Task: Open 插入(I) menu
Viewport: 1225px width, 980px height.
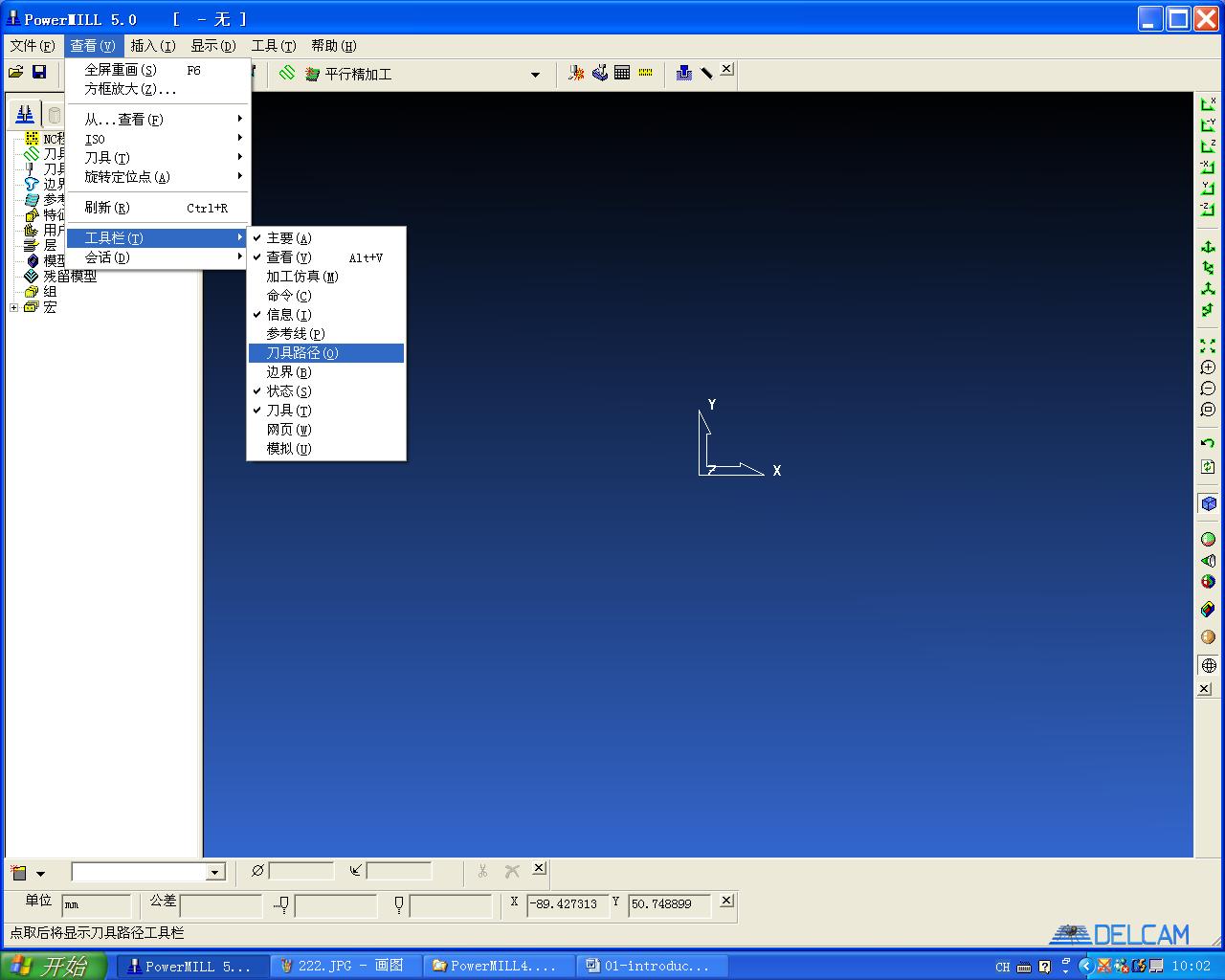Action: (152, 46)
